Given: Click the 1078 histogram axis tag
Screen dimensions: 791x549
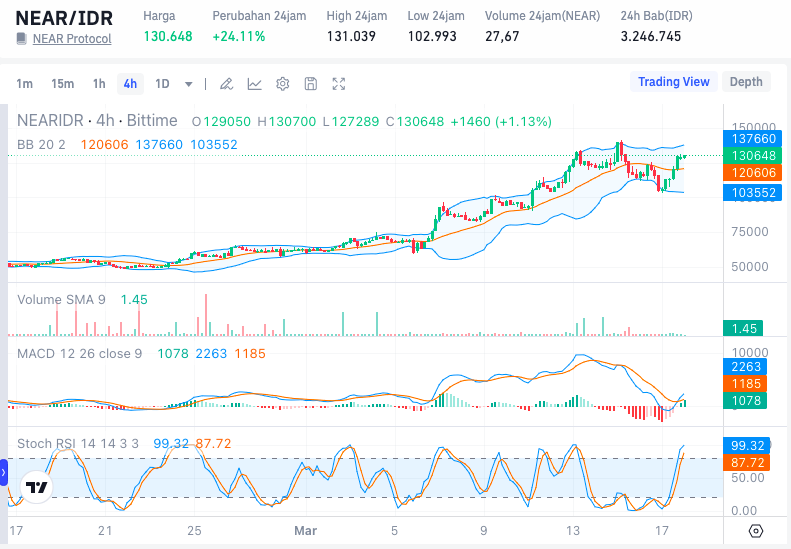Looking at the screenshot, I should pyautogui.click(x=745, y=401).
